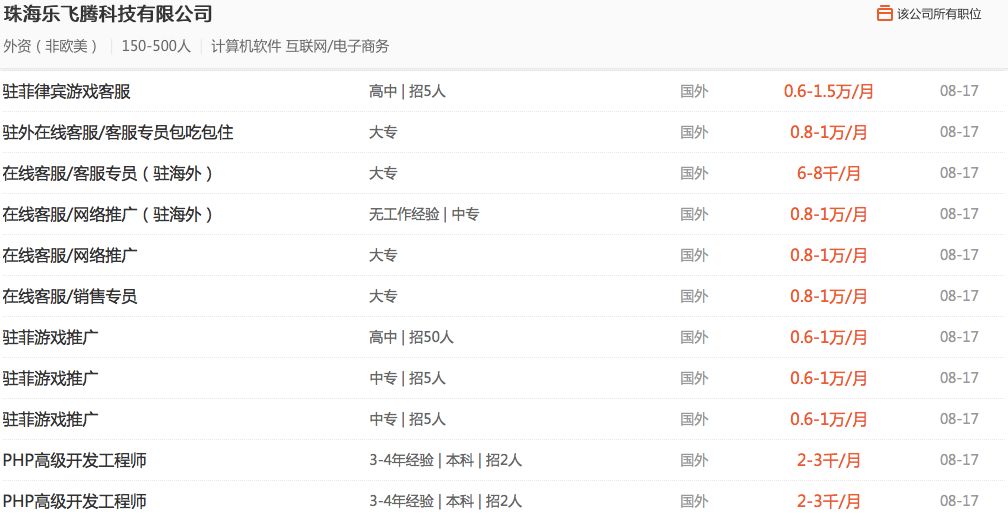
Task: View the 在线客服/网络推广（驻海外）job
Action: coord(107,214)
